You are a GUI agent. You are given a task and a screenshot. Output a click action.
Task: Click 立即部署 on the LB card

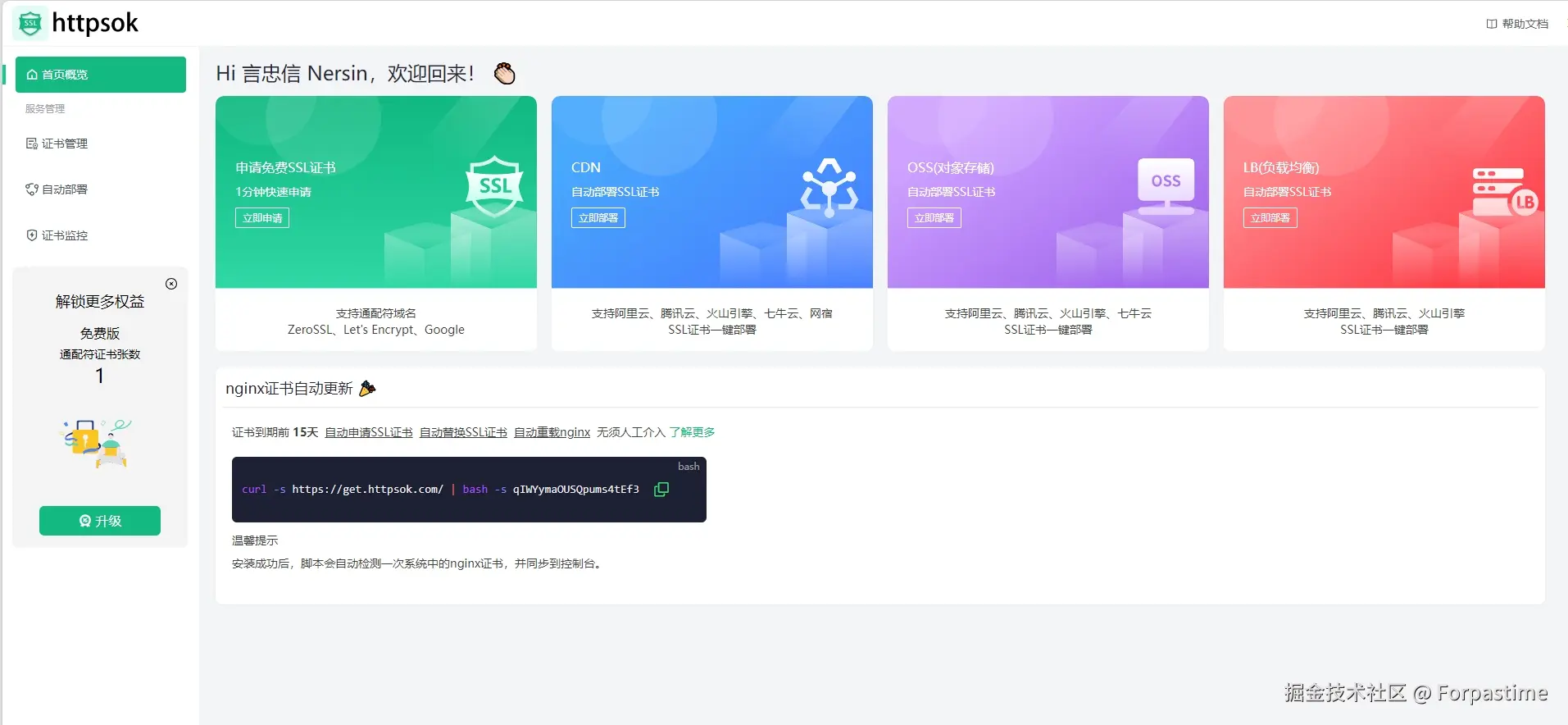pyautogui.click(x=1270, y=218)
